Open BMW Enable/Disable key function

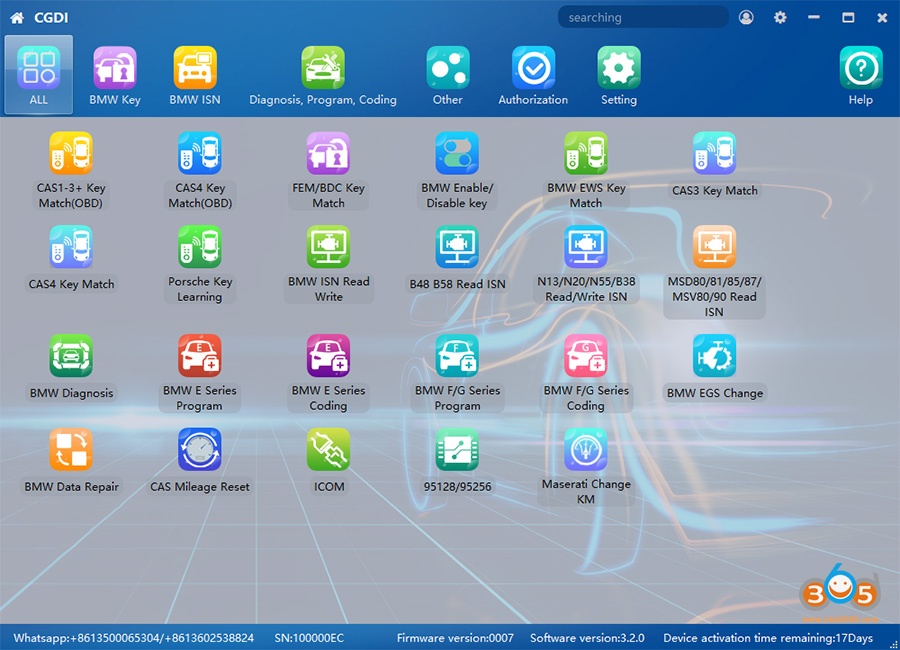point(457,154)
